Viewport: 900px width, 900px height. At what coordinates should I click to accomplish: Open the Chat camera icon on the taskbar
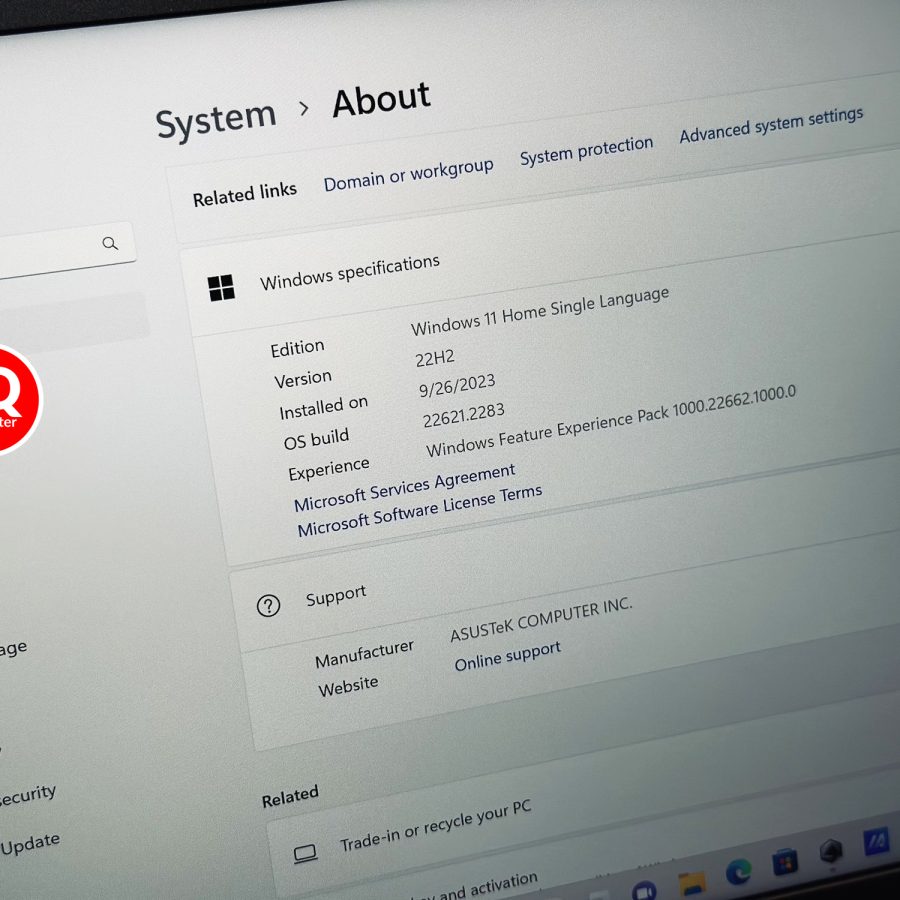(x=644, y=891)
